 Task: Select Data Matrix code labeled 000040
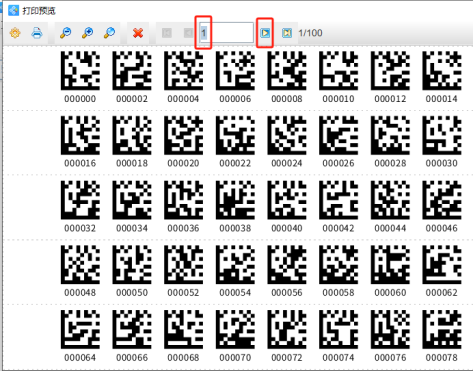point(287,200)
